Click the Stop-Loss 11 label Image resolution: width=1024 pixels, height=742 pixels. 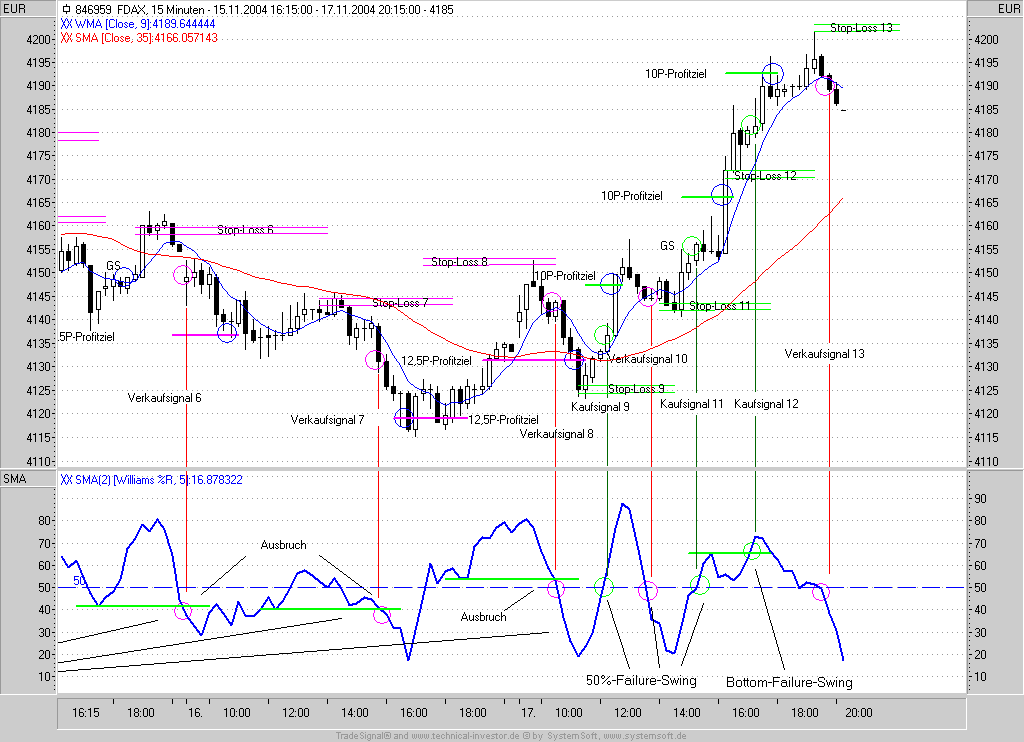[x=720, y=306]
